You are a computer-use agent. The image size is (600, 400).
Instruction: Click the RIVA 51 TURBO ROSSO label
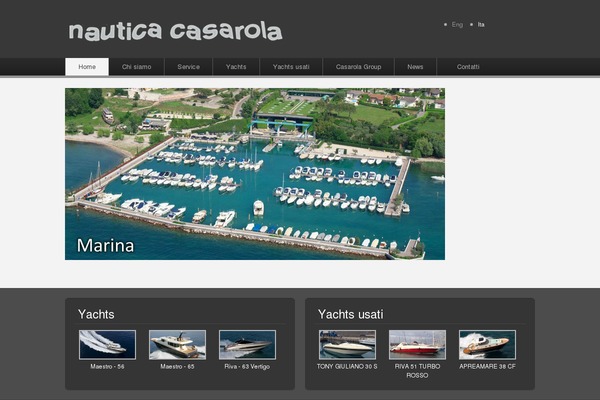pos(417,371)
